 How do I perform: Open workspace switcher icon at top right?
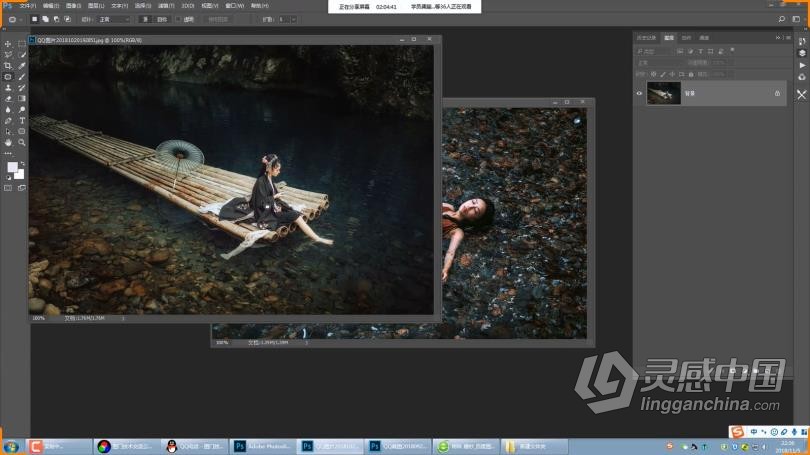point(796,19)
